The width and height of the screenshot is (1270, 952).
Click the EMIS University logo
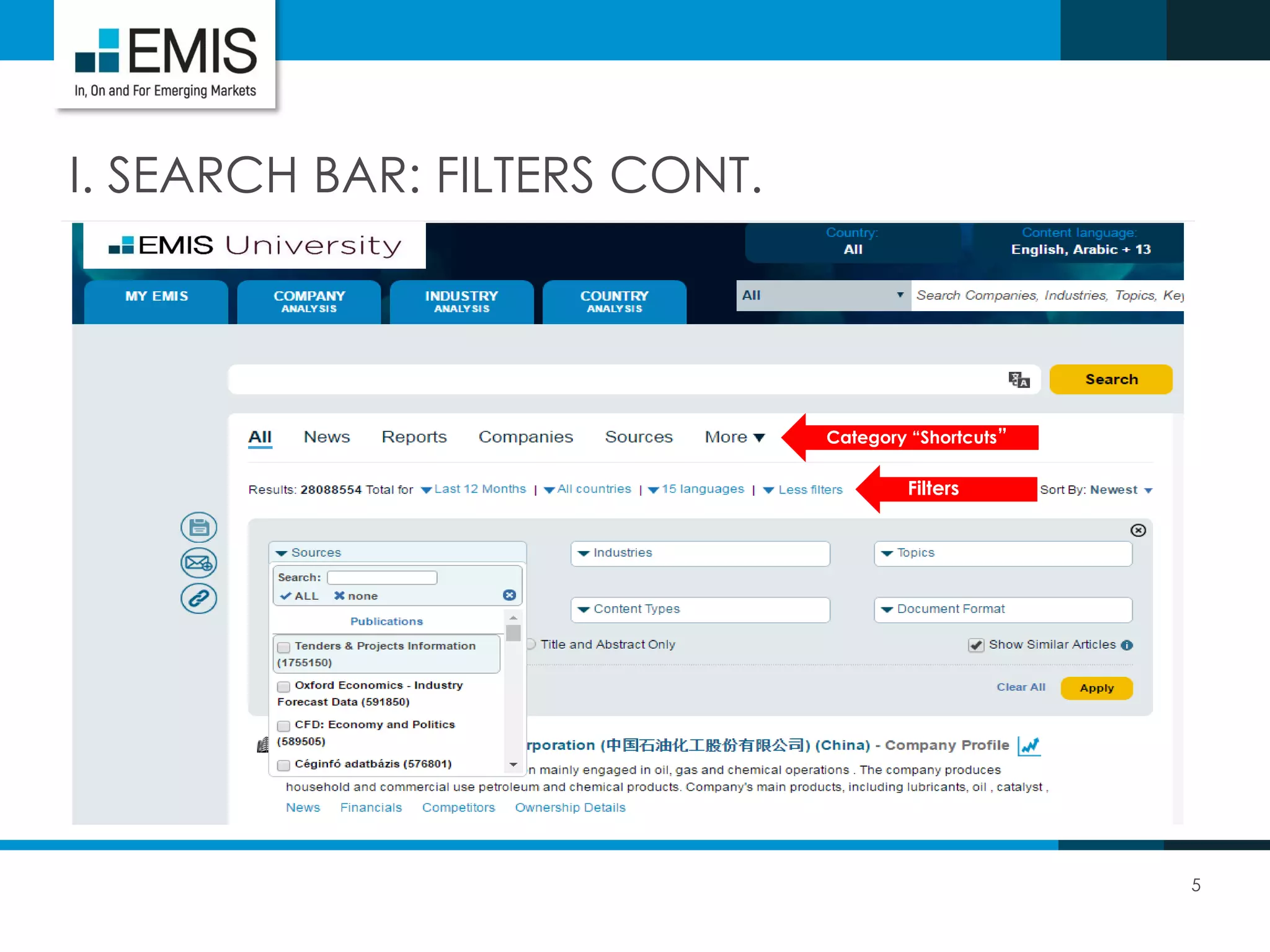(255, 245)
